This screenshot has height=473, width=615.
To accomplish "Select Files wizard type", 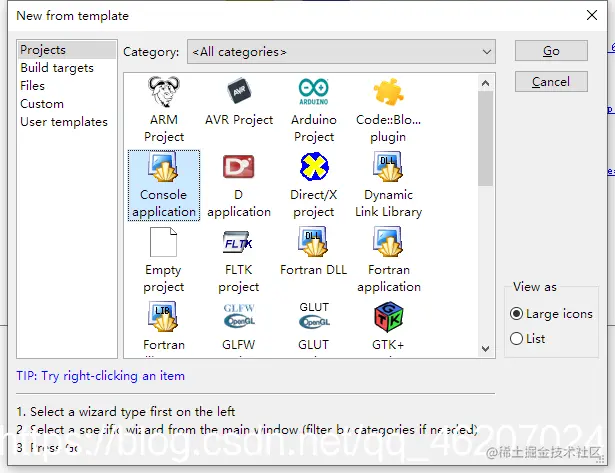I will coord(67,86).
